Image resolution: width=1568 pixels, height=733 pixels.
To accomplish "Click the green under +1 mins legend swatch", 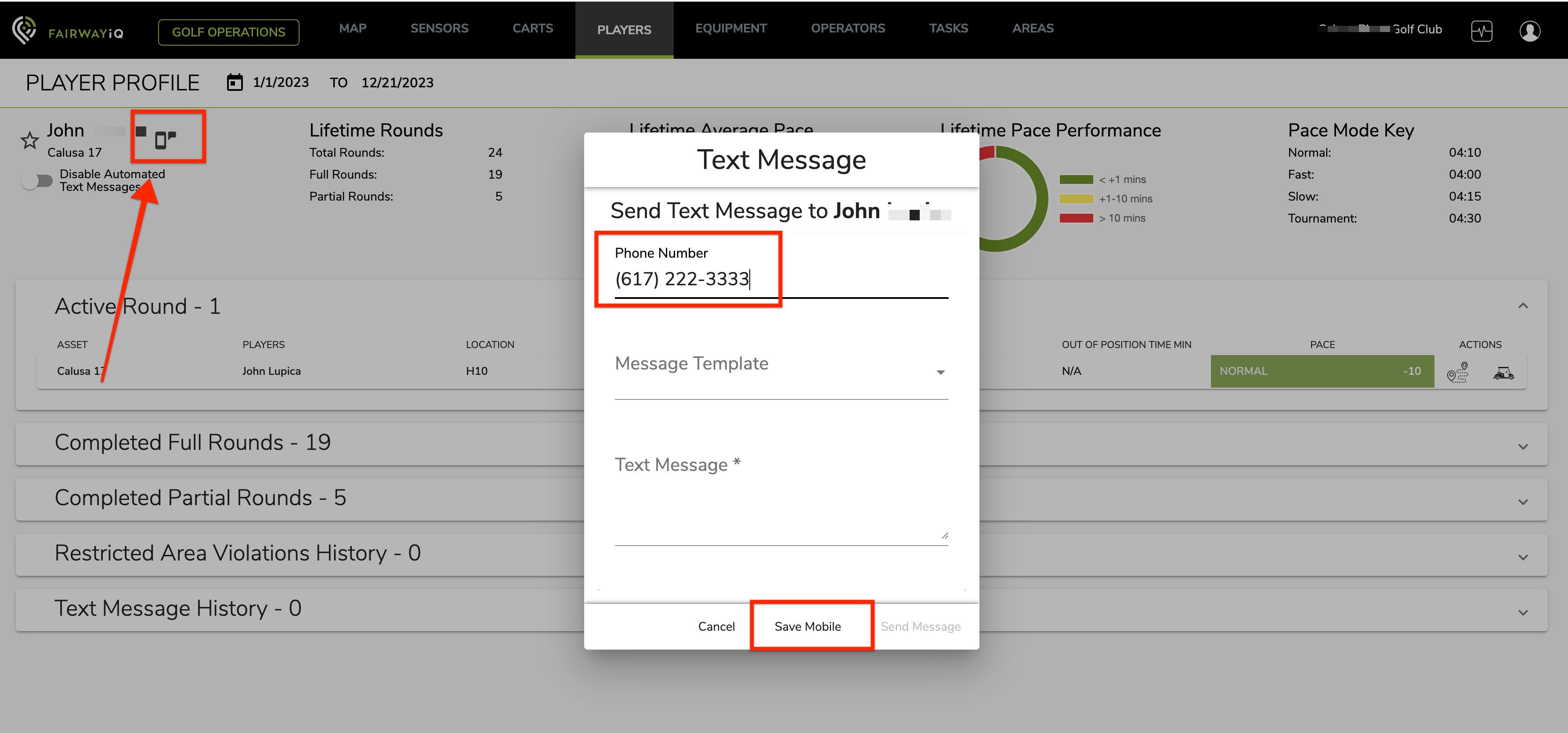I will 1076,180.
